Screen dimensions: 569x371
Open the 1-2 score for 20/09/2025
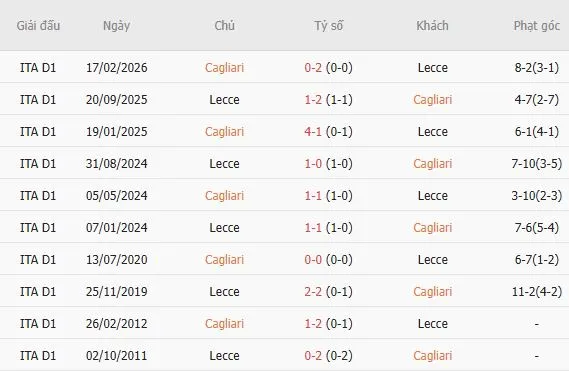[313, 100]
